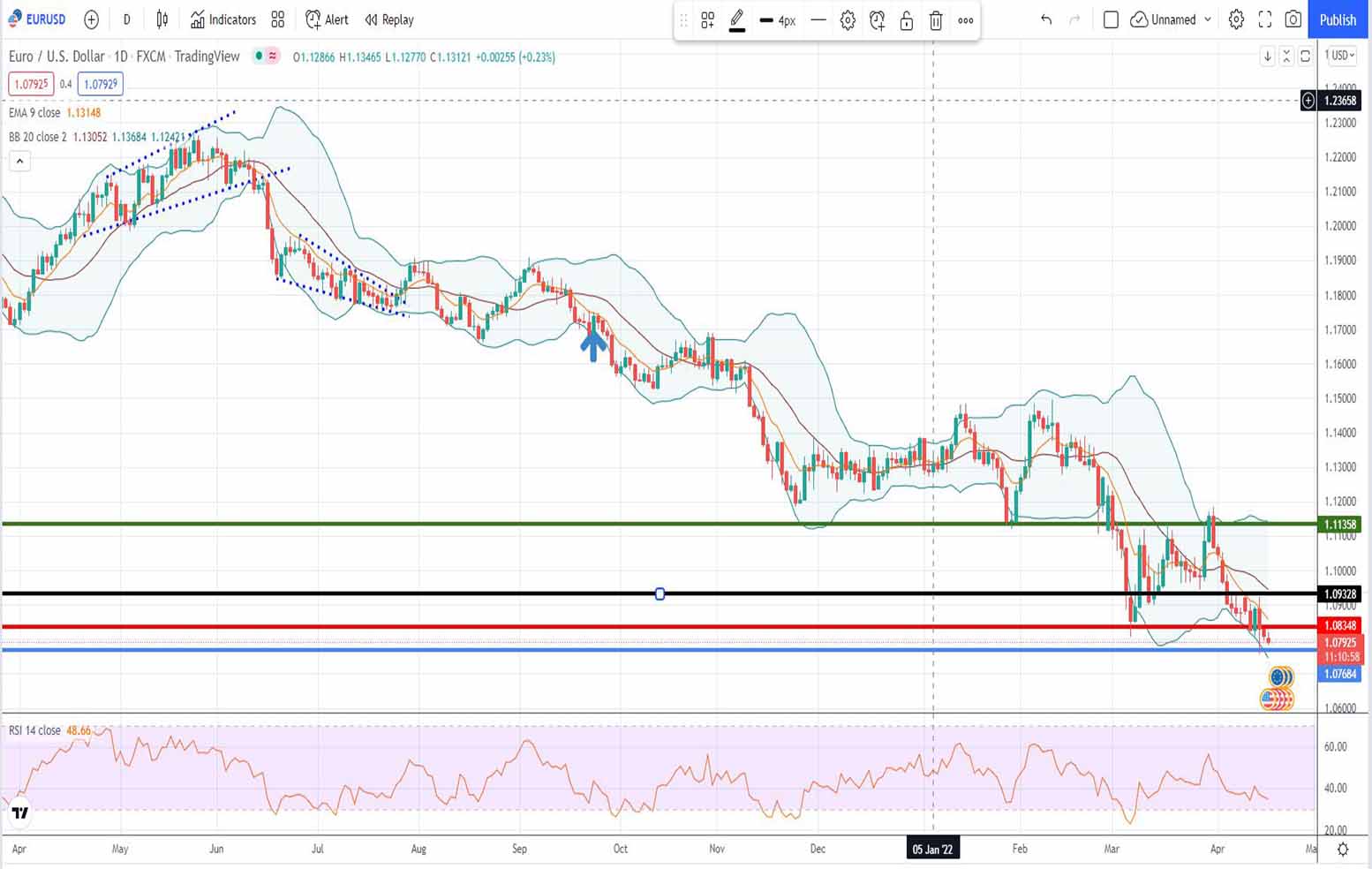Change the line color with pencil swatch
The height and width of the screenshot is (869, 1372).
tap(736, 20)
